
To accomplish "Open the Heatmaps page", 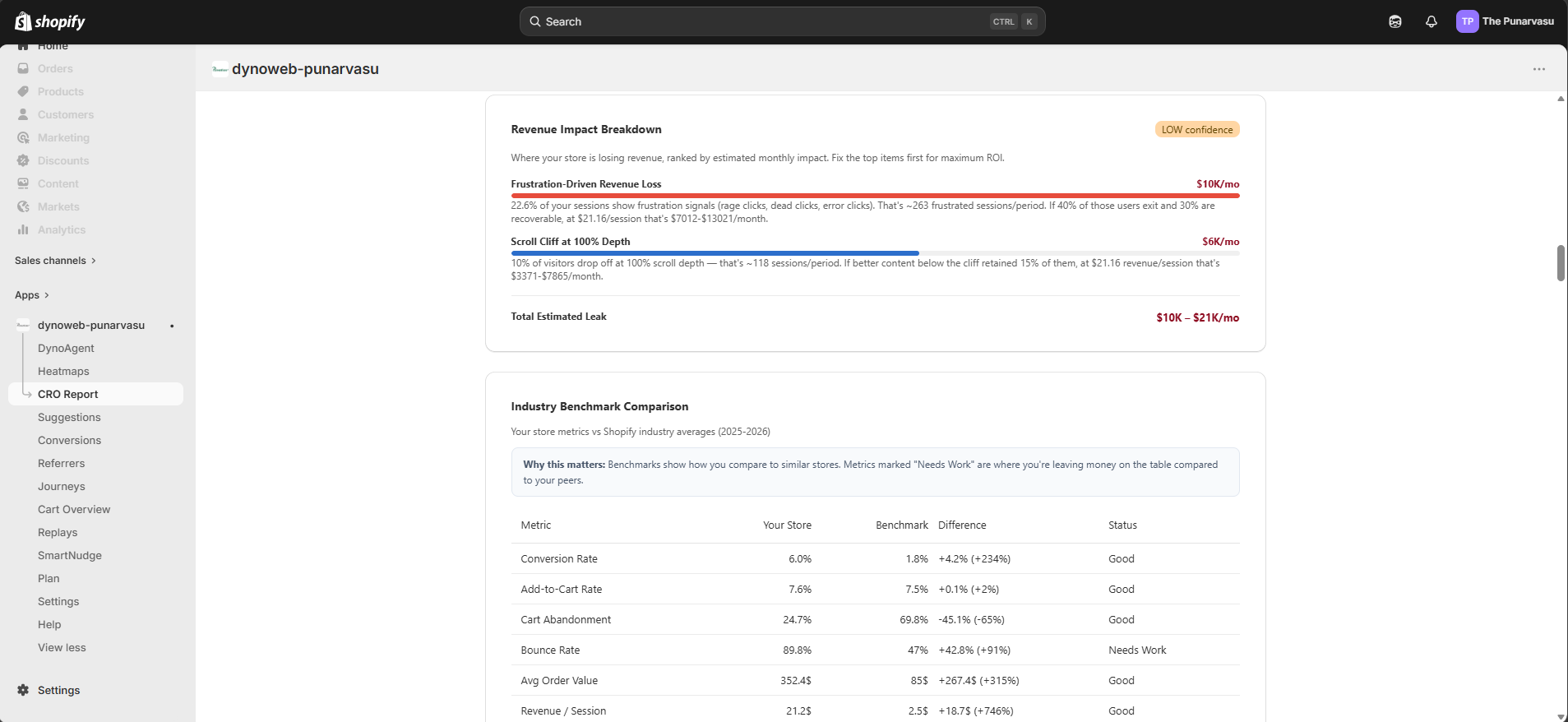I will click(x=63, y=372).
